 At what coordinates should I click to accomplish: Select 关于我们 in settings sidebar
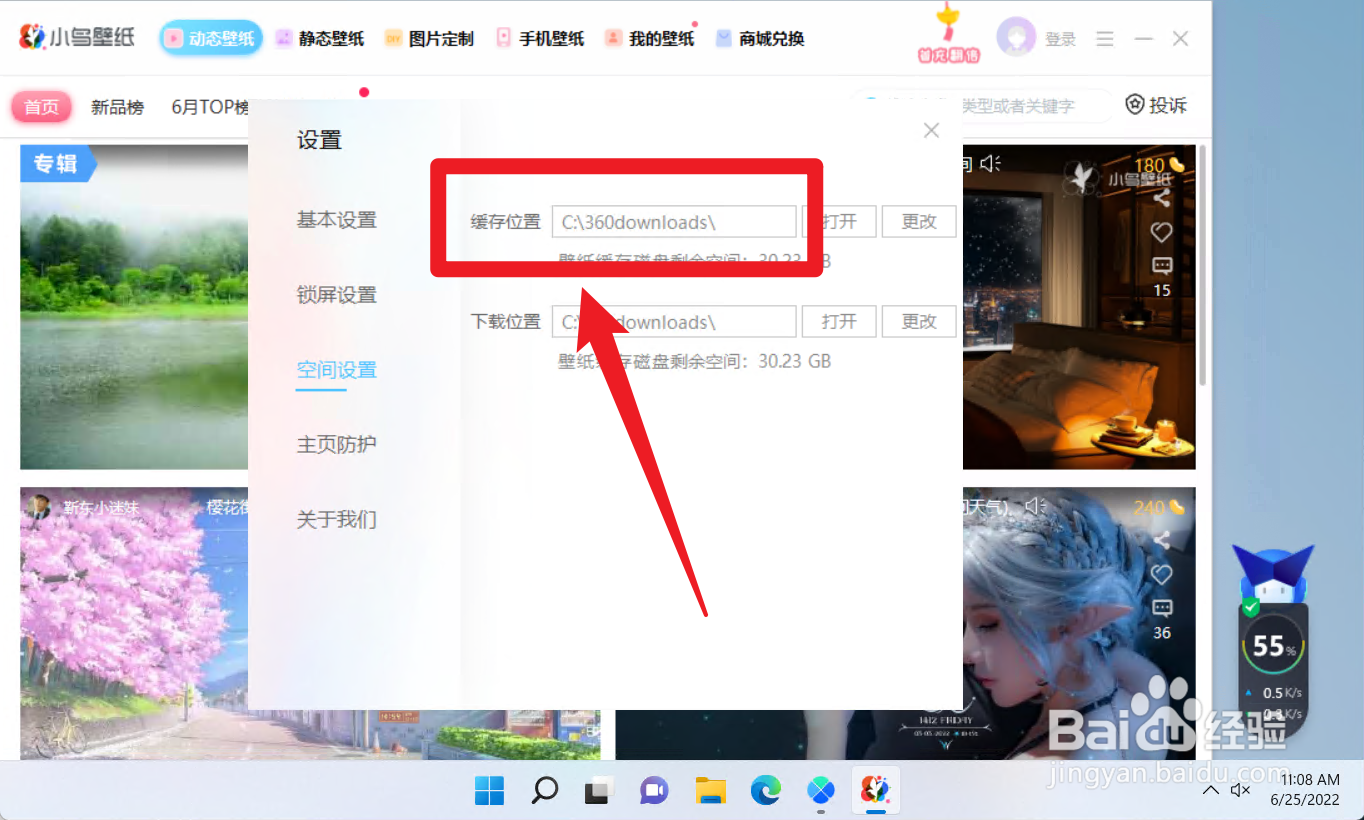336,519
